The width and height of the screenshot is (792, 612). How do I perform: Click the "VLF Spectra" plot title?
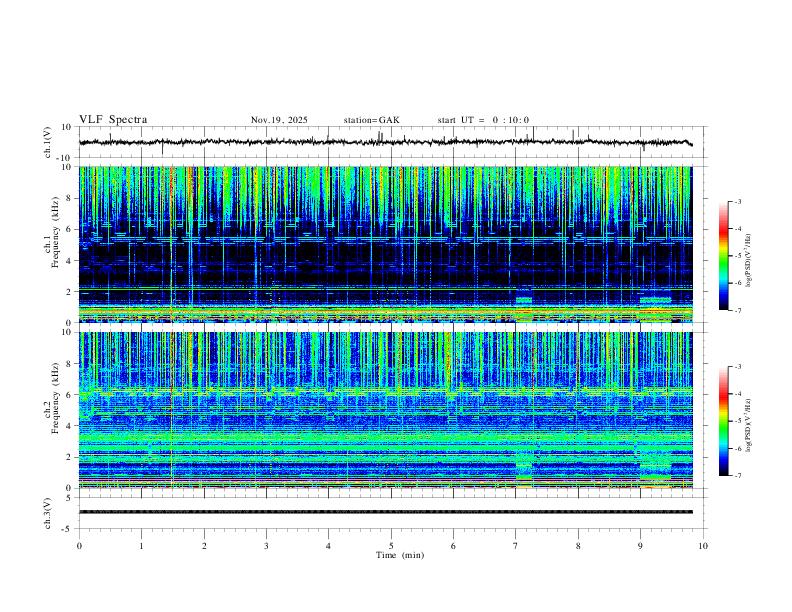pyautogui.click(x=113, y=120)
